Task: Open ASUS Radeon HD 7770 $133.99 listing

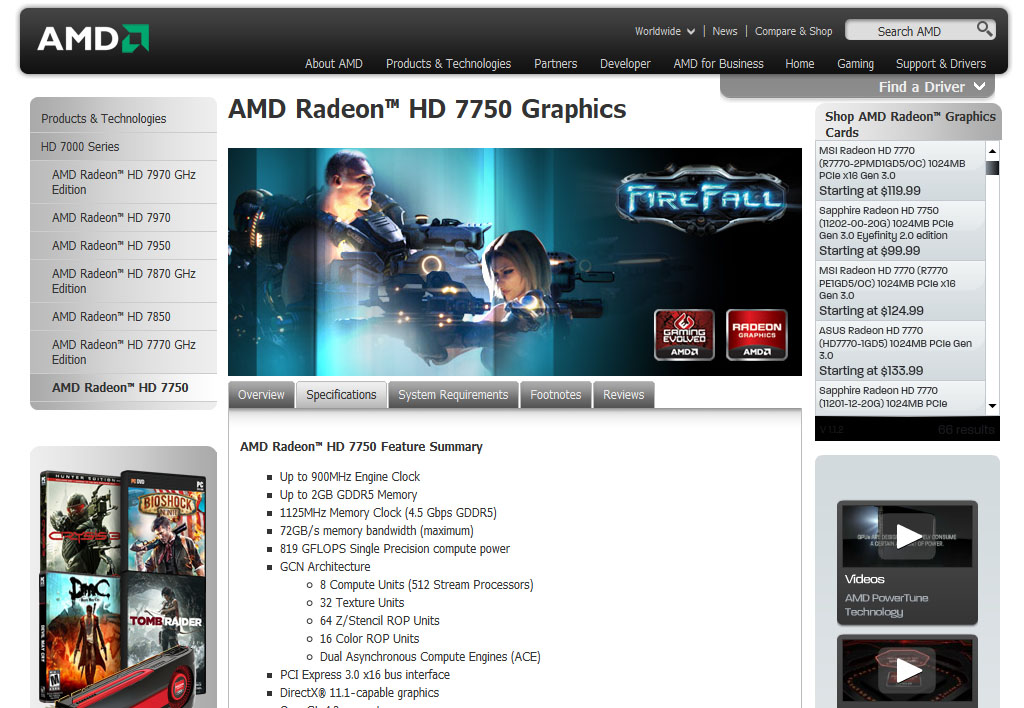Action: (x=900, y=351)
